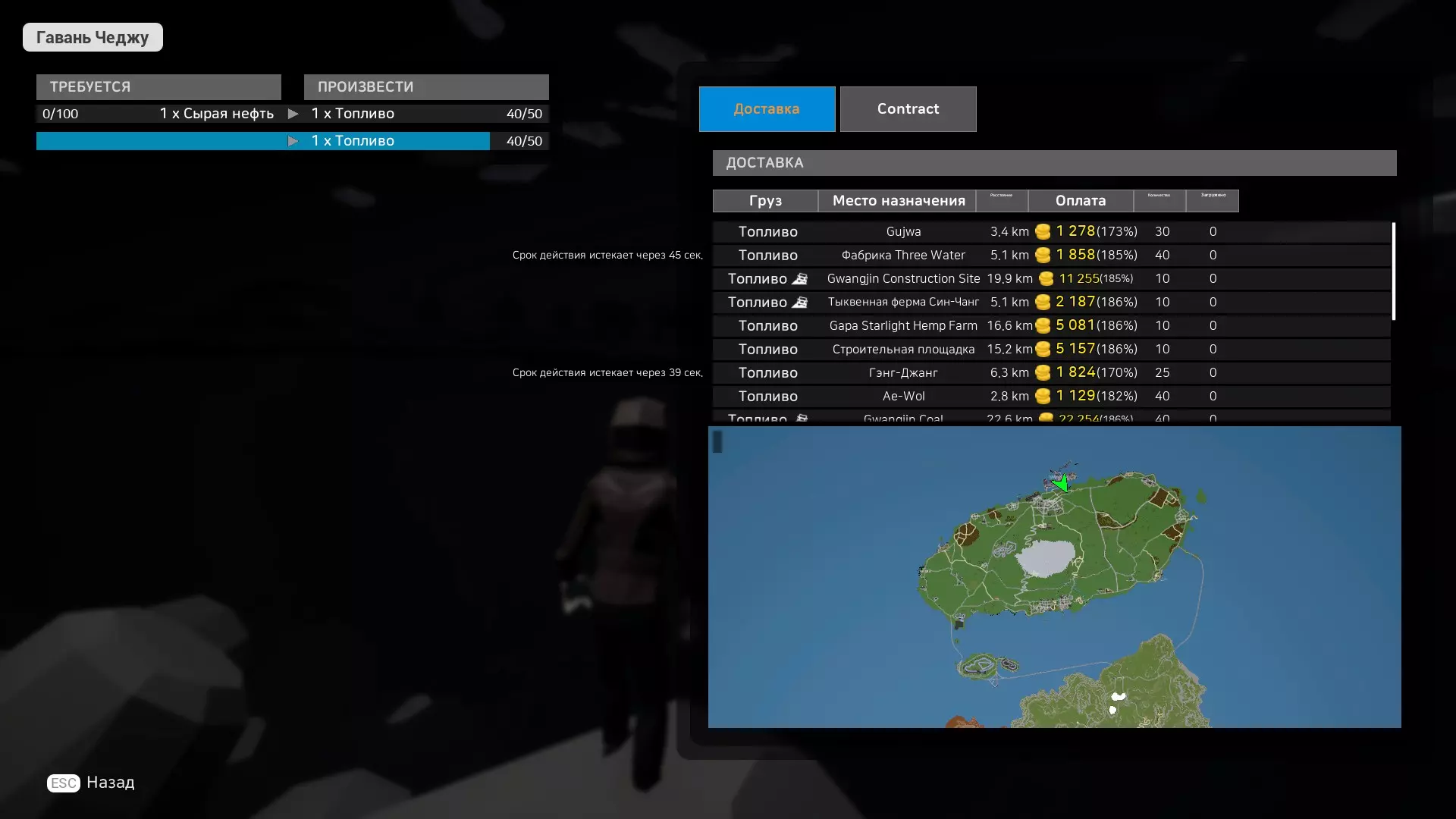The image size is (1456, 819).
Task: Click arrow icon in blue Топливо progress bar
Action: pyautogui.click(x=293, y=141)
